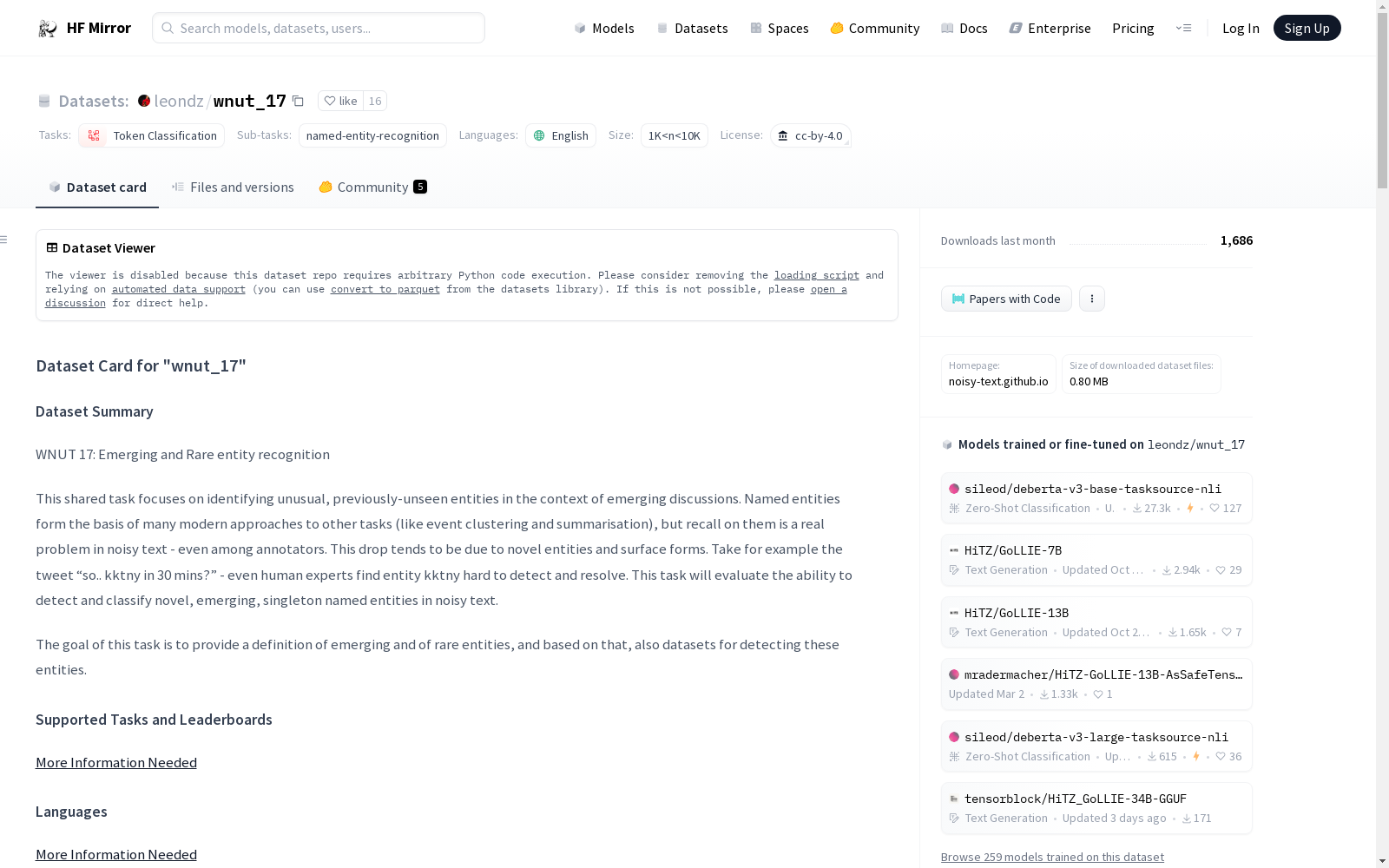Click the download icon on GoLLIE-7B row
This screenshot has height=868, width=1389.
pos(1167,570)
